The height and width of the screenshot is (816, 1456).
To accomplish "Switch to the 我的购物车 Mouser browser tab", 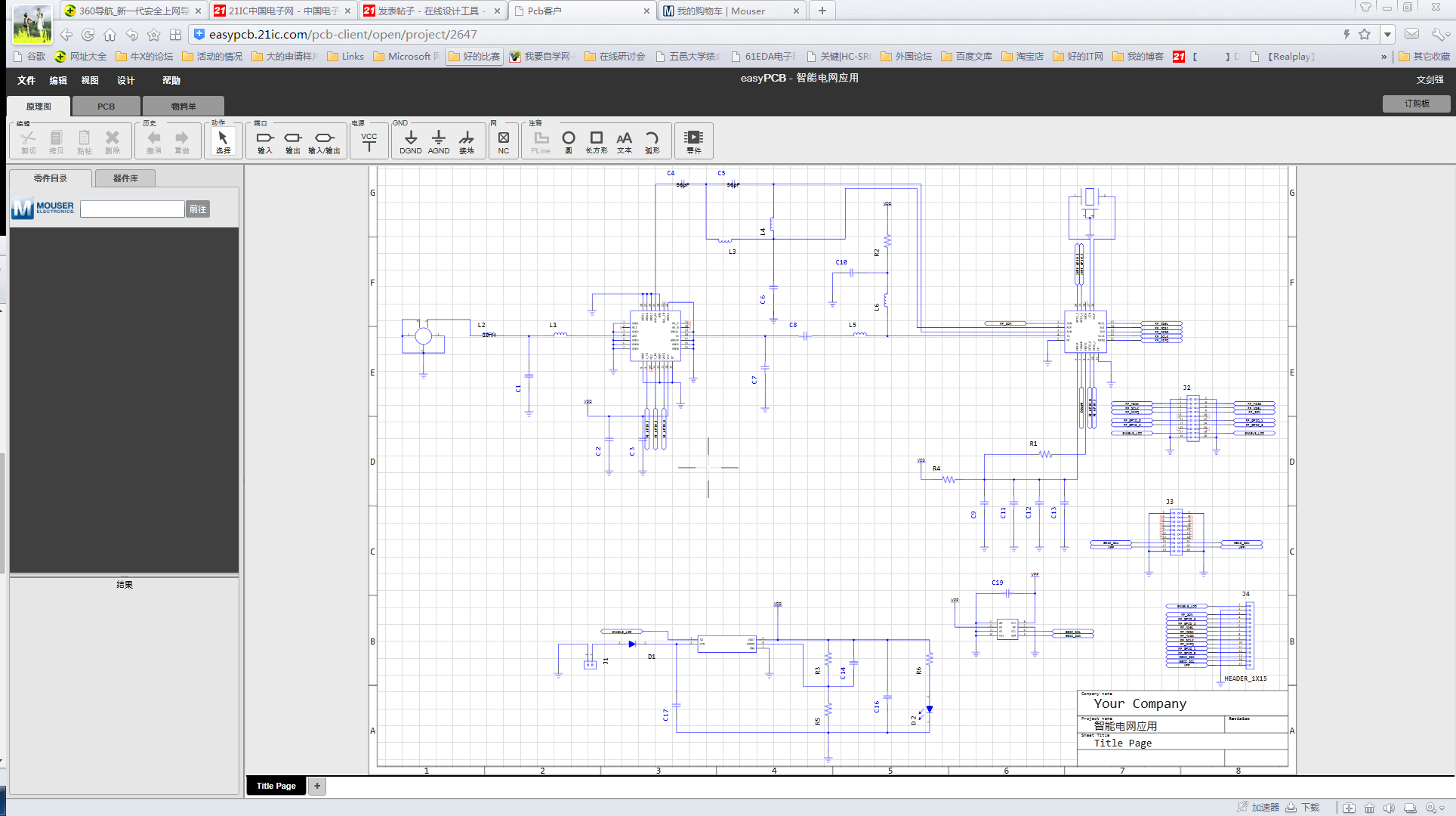I will click(731, 11).
